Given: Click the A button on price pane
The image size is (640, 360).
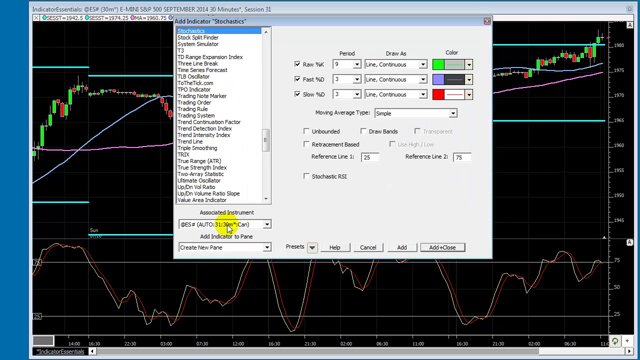Looking at the screenshot, I should 630,25.
